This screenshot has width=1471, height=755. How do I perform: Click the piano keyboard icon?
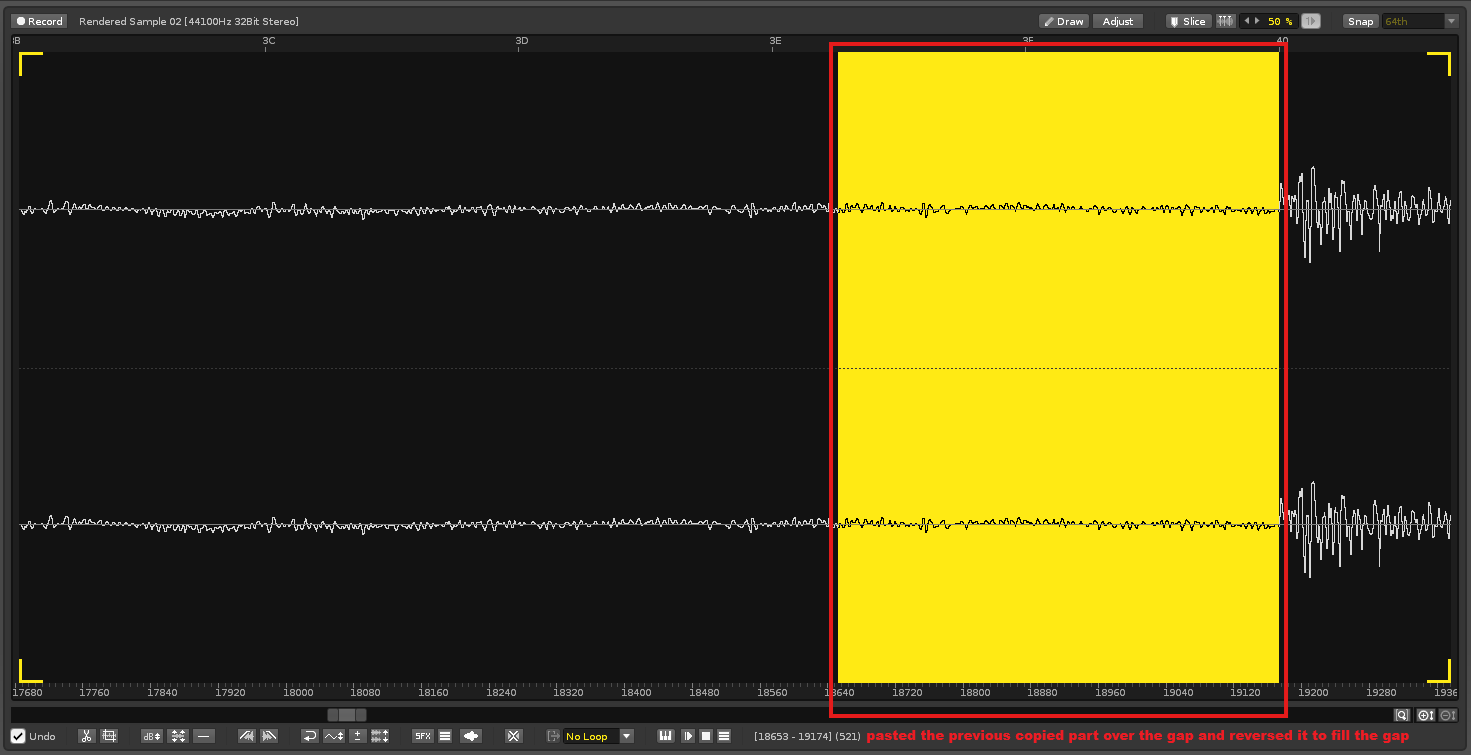(666, 736)
